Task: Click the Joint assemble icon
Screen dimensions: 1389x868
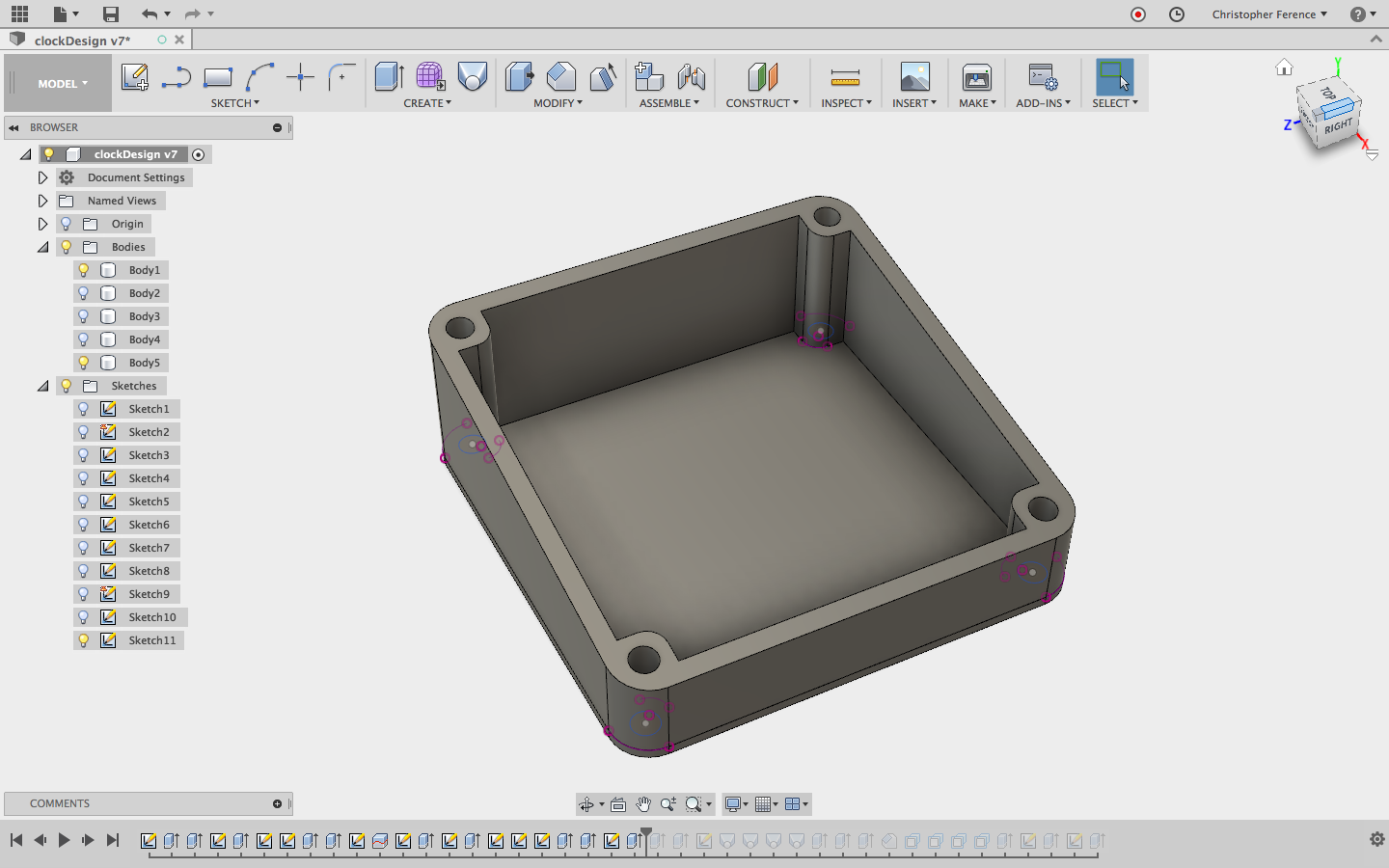Action: click(691, 77)
